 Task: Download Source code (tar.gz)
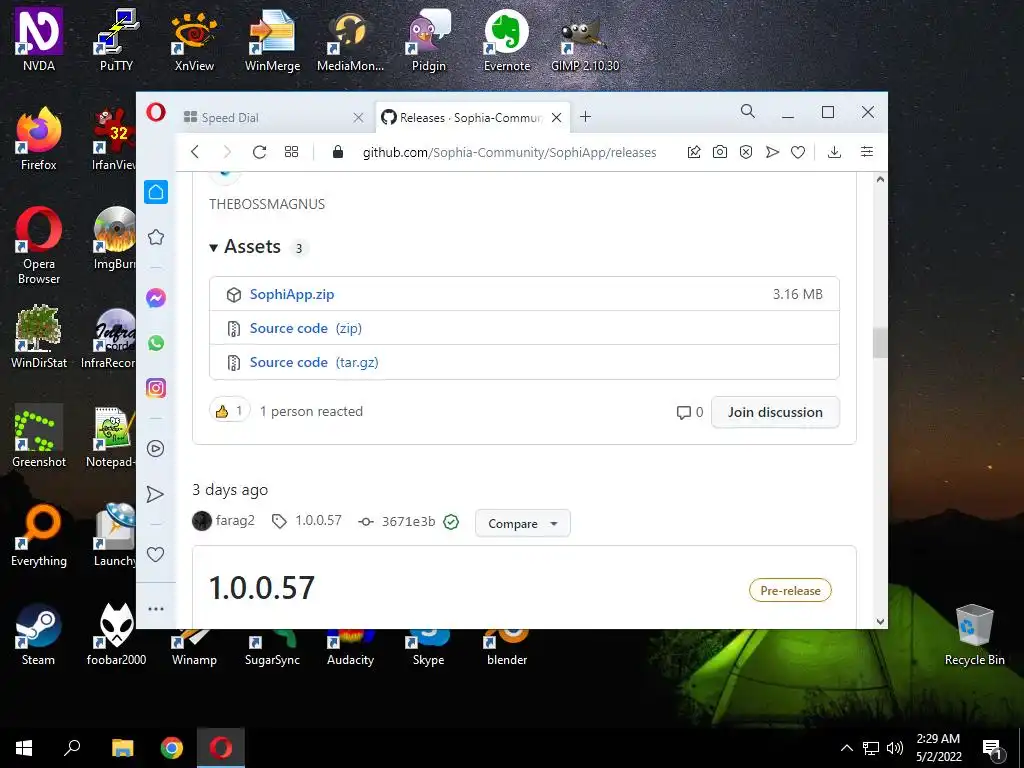click(314, 362)
